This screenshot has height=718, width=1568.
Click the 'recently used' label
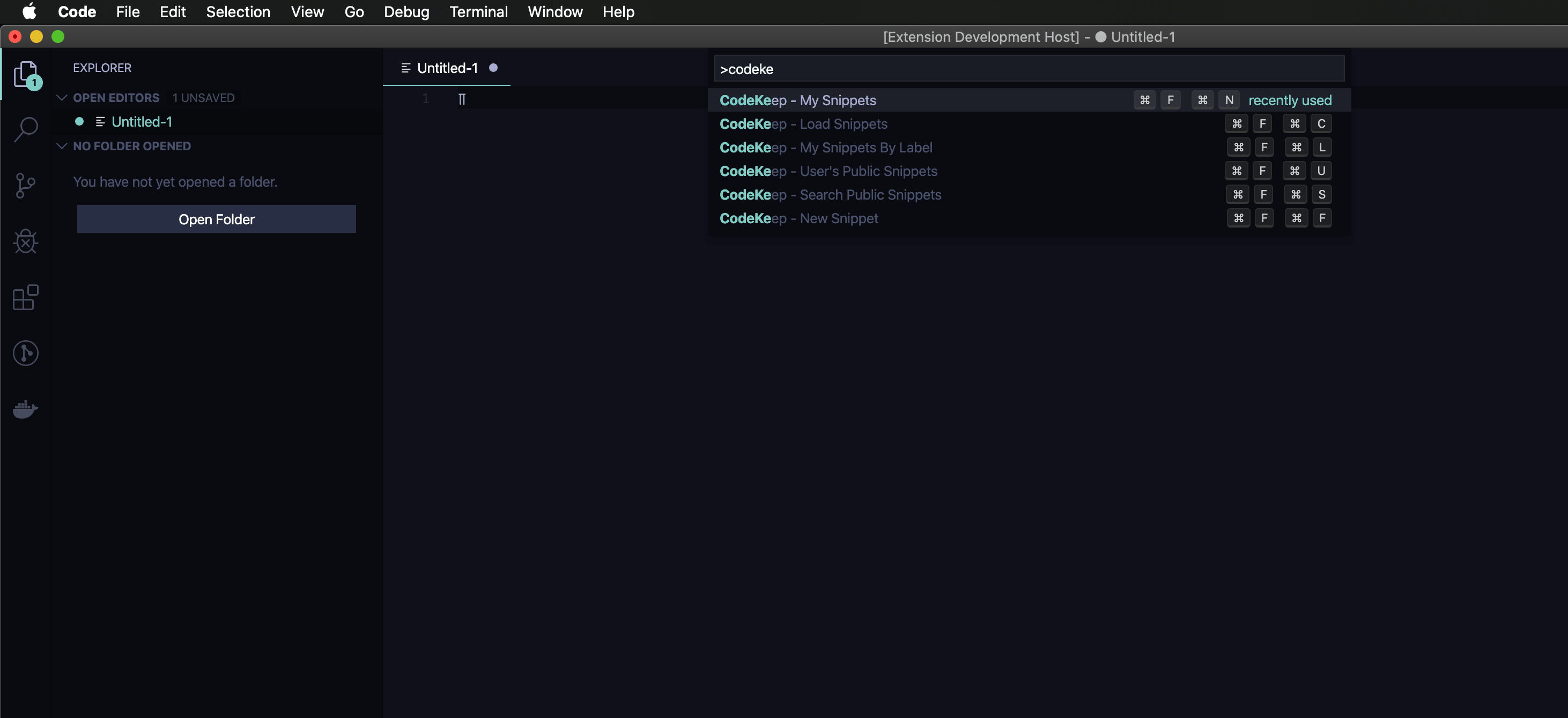click(1290, 100)
